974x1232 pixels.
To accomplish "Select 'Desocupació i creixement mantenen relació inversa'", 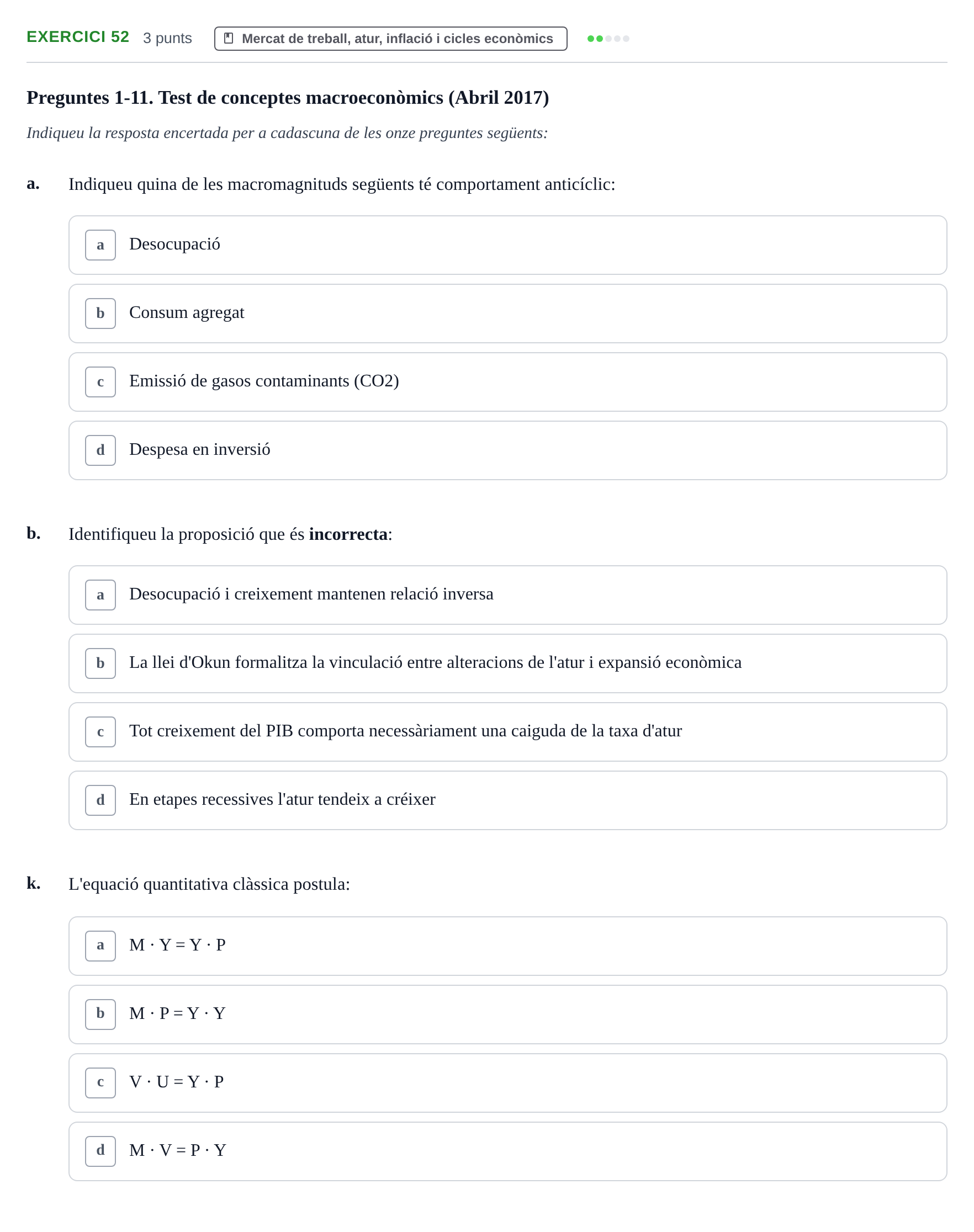I will coord(507,595).
